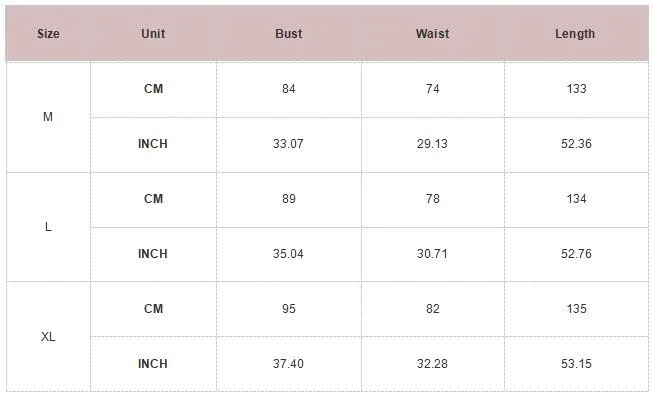Click the Unit column header
Viewport: 655px width, 398px height.
point(153,33)
